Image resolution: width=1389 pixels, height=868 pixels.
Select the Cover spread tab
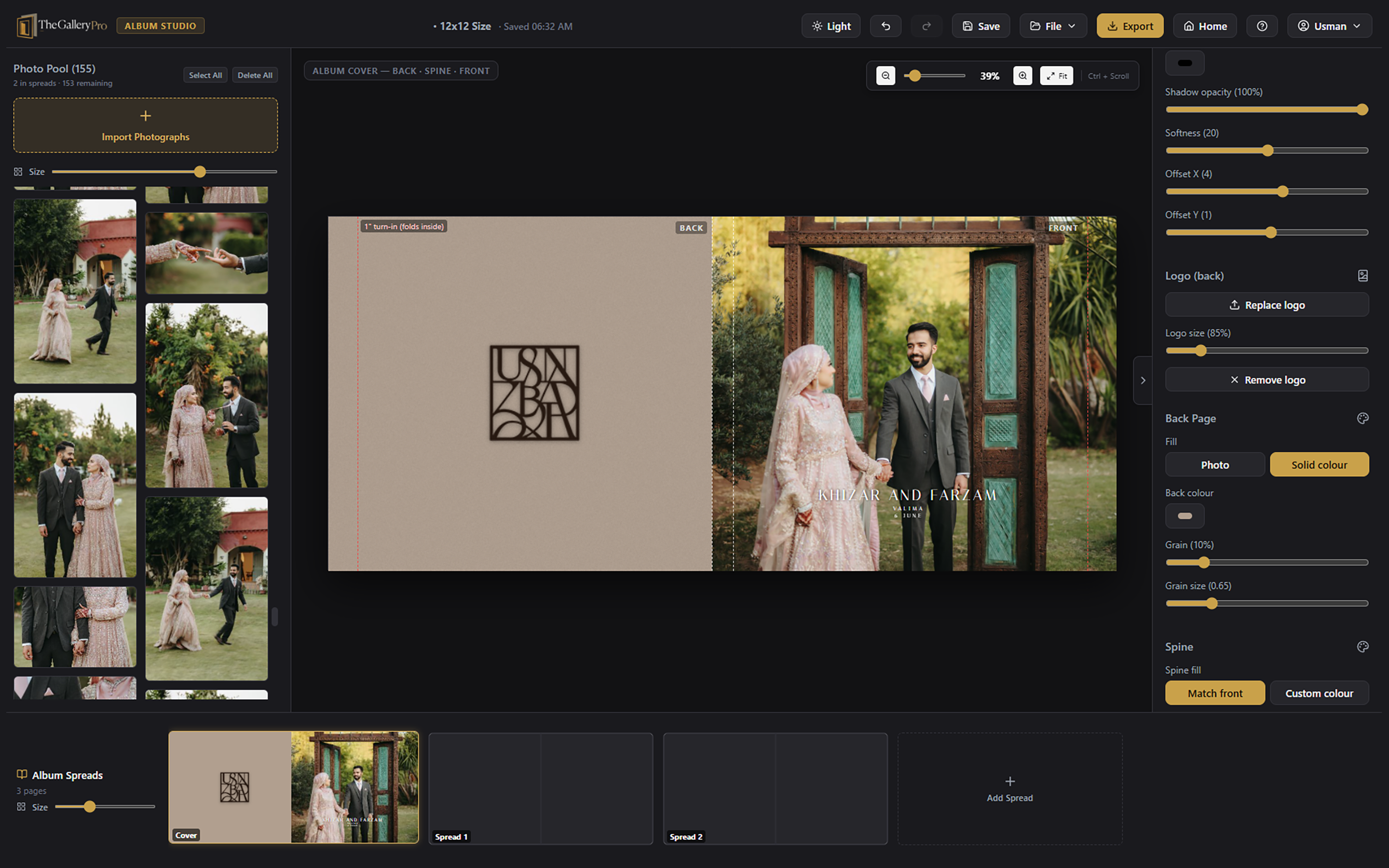[x=293, y=787]
